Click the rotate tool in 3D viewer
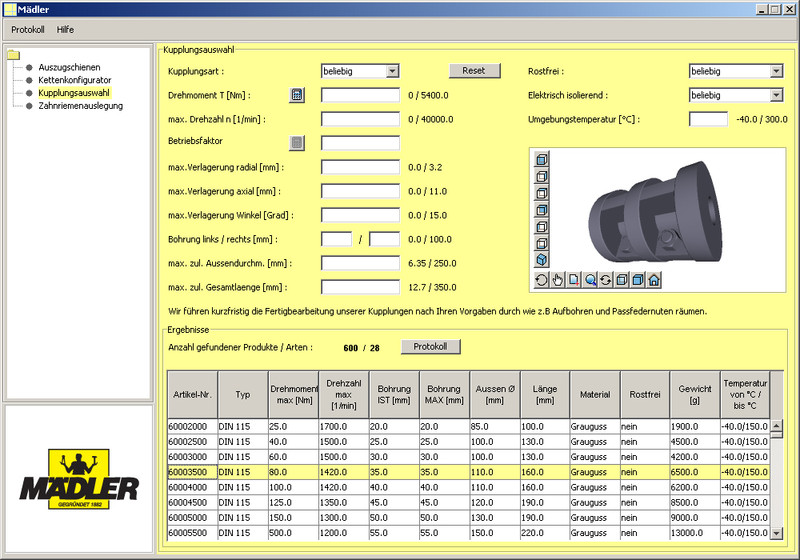This screenshot has height=560, width=800. pyautogui.click(x=542, y=280)
